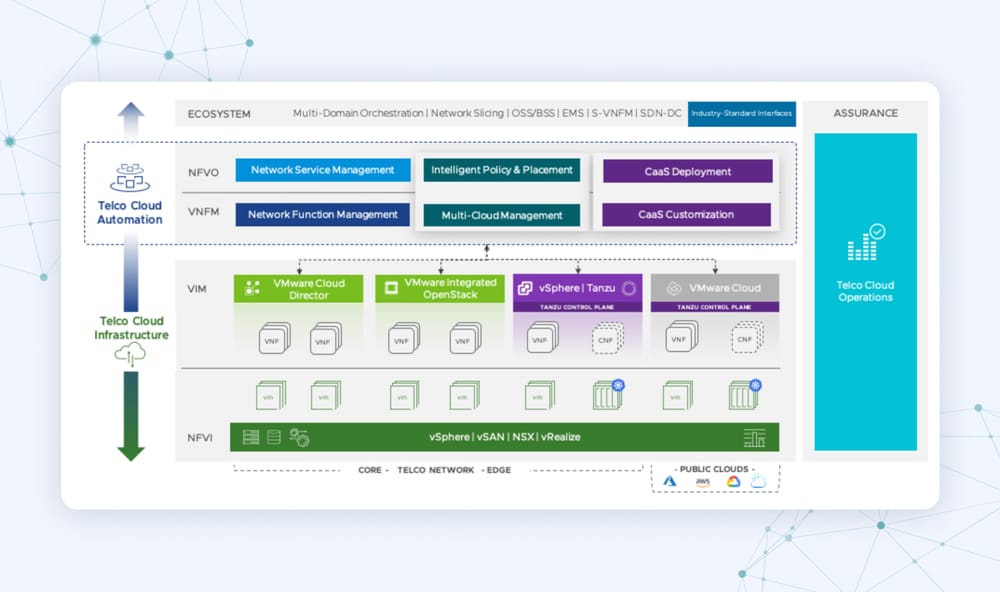Click the AWS logo under Public Clouds
Viewport: 1000px width, 592px height.
pyautogui.click(x=703, y=482)
